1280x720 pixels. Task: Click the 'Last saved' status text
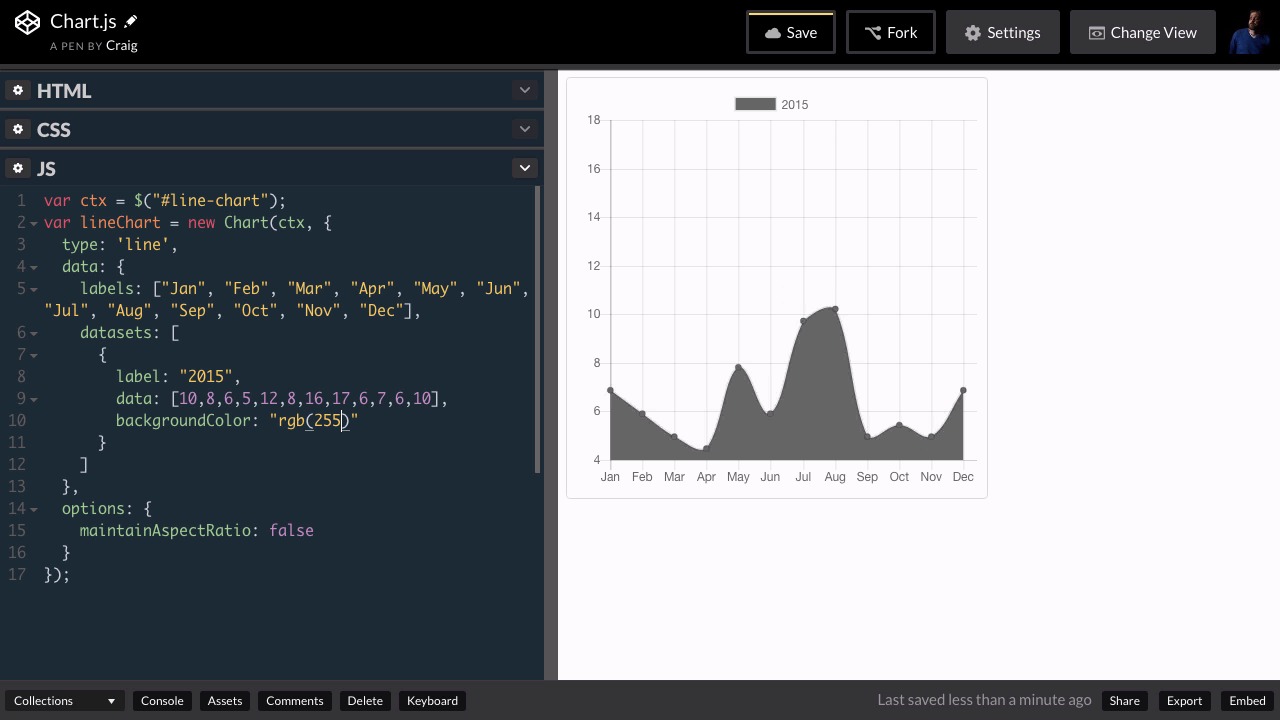[984, 700]
